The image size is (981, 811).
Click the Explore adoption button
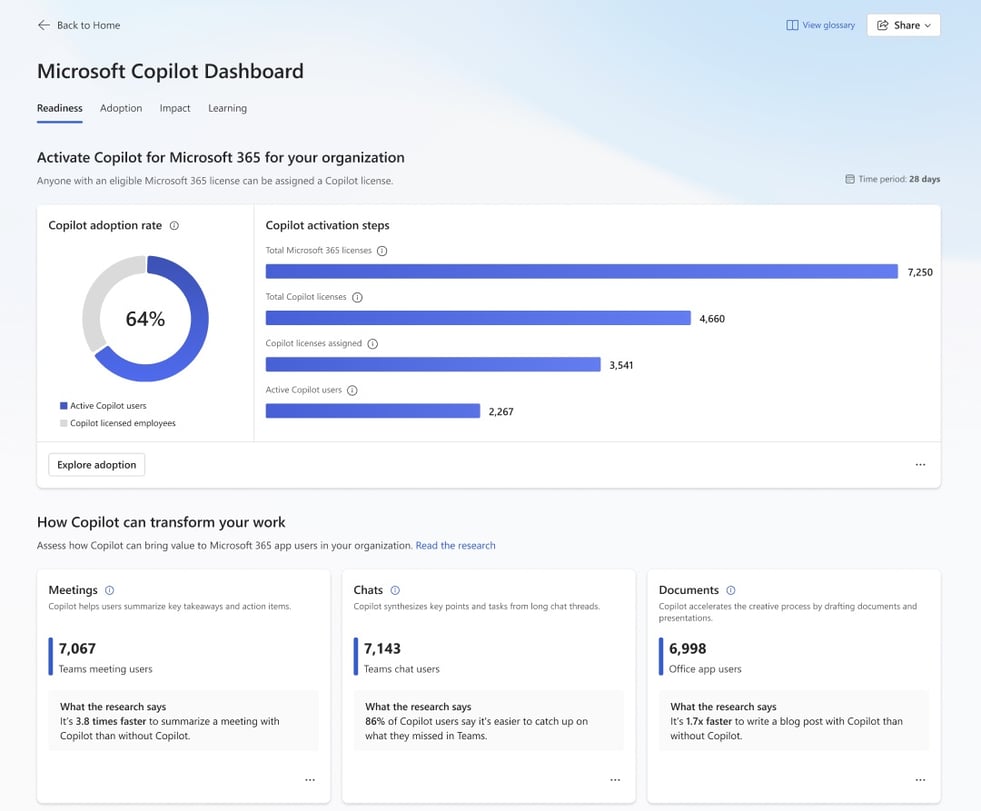click(96, 464)
